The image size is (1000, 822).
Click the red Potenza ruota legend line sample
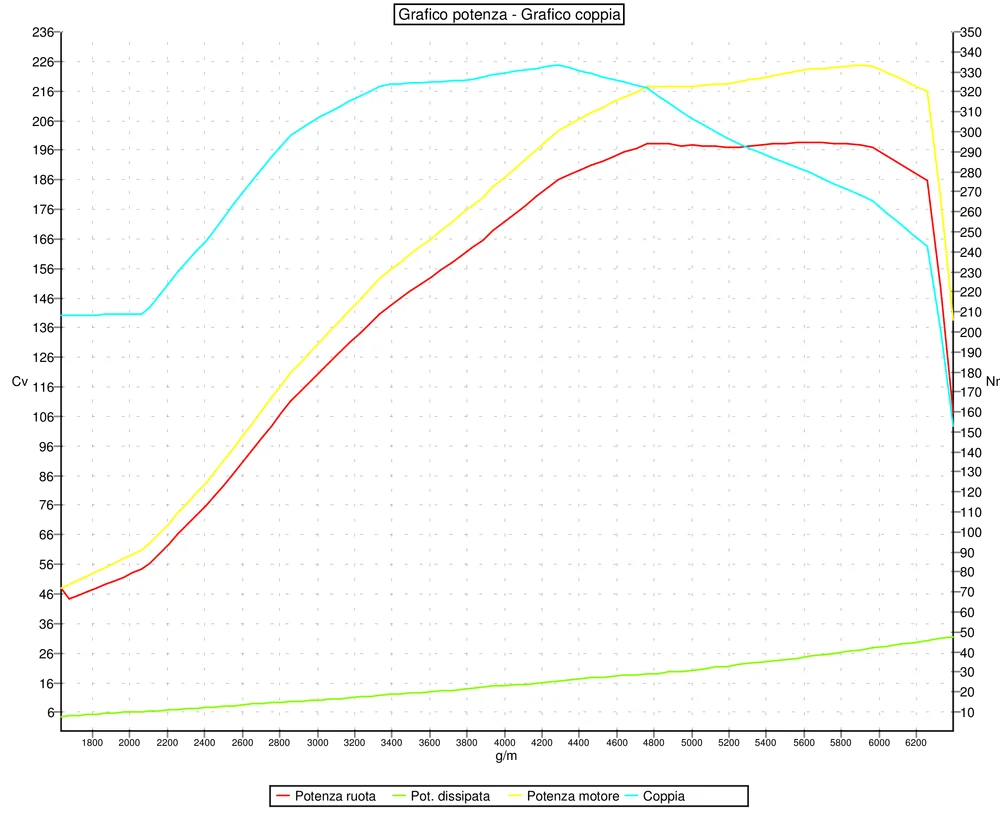tap(284, 797)
